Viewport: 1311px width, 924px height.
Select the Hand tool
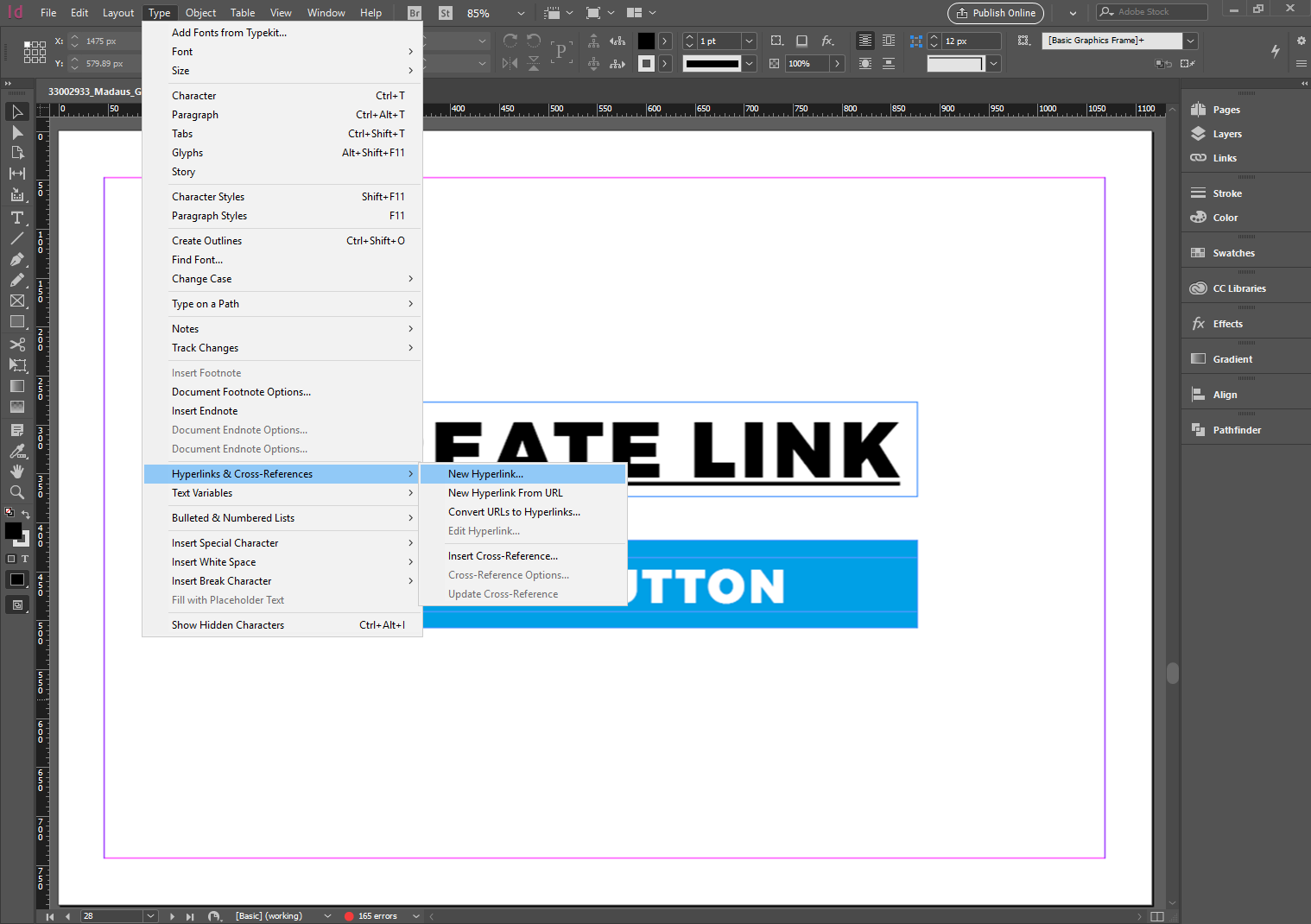click(x=17, y=471)
